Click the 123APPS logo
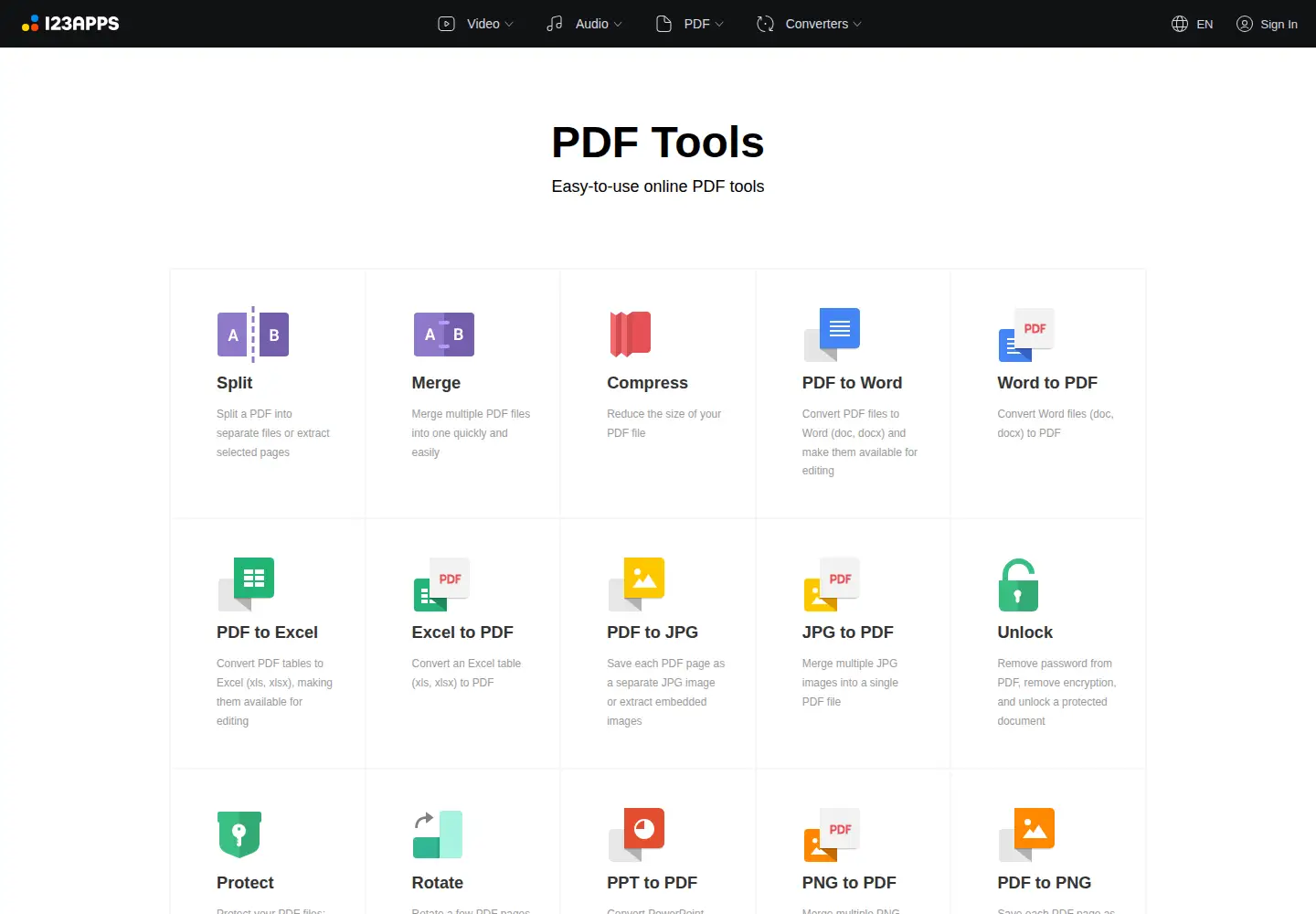 tap(70, 24)
